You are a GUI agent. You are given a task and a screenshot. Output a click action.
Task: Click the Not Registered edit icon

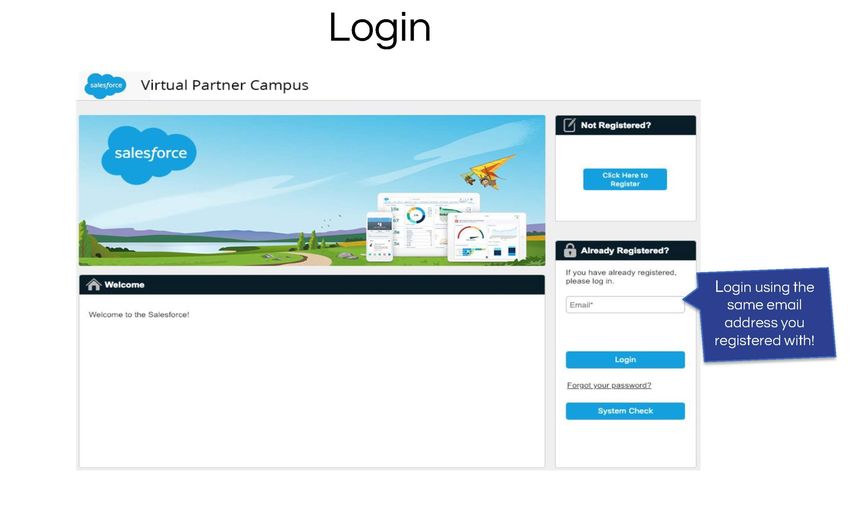569,125
